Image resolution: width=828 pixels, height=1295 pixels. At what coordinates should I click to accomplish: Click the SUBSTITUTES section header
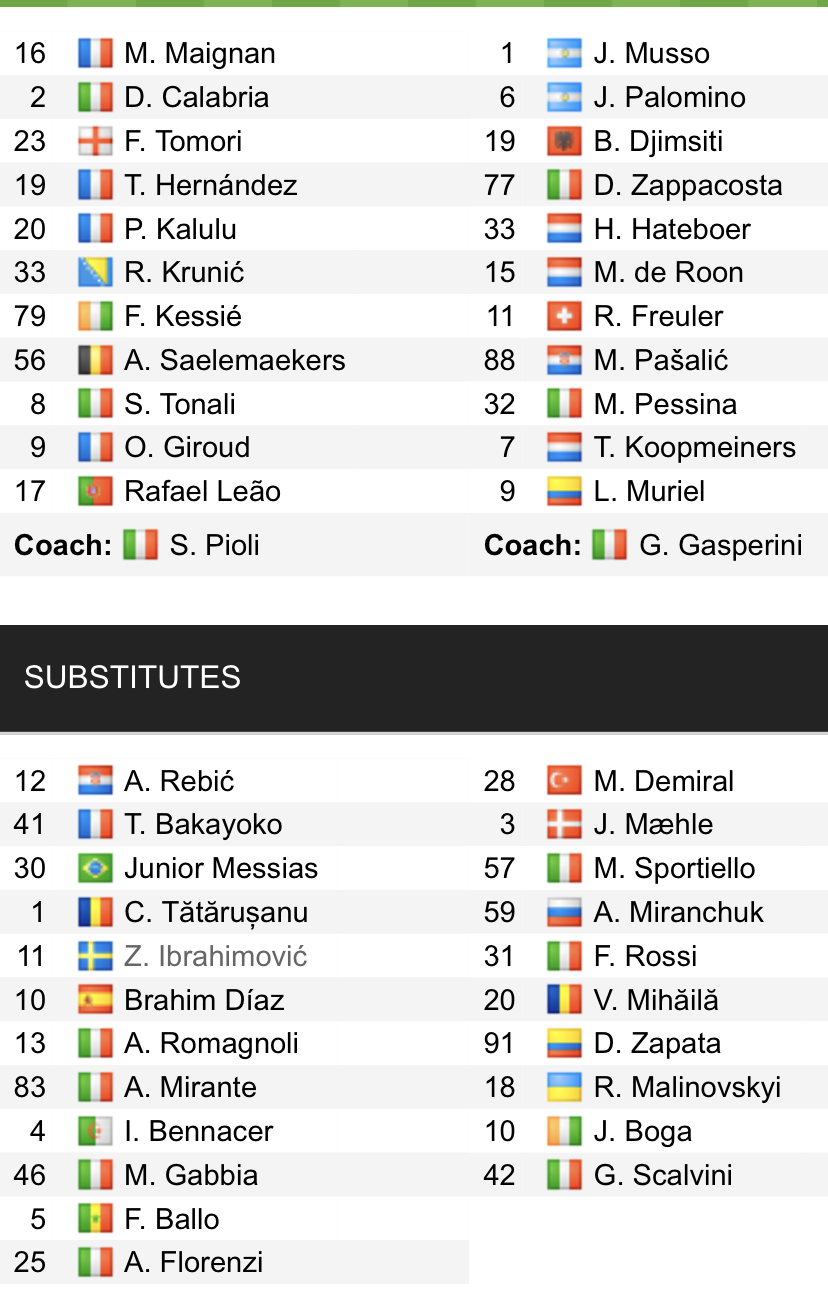pyautogui.click(x=414, y=678)
